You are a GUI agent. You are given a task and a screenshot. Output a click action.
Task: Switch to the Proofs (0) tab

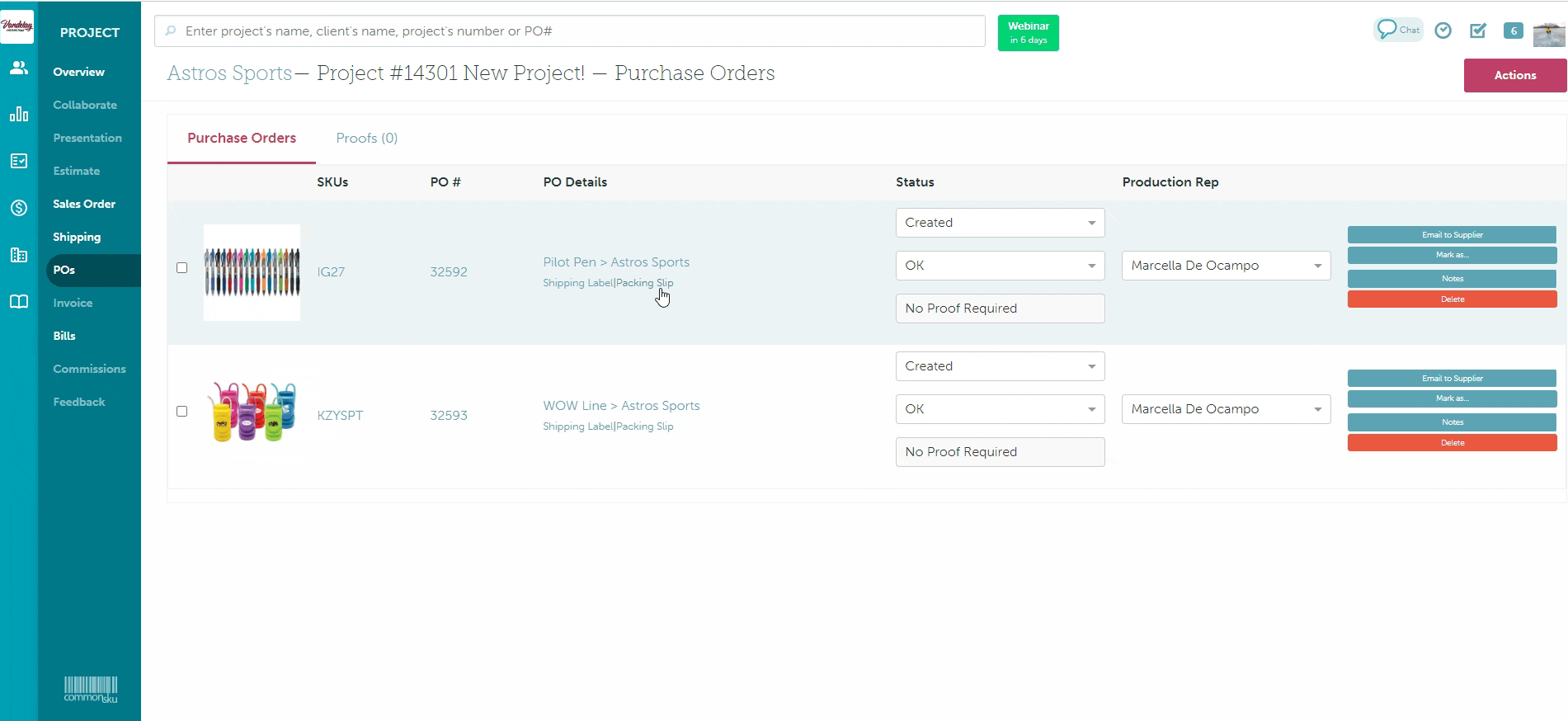click(x=366, y=139)
